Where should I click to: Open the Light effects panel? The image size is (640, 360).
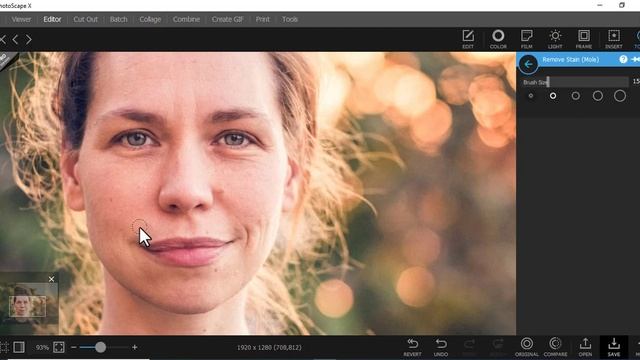tap(555, 39)
